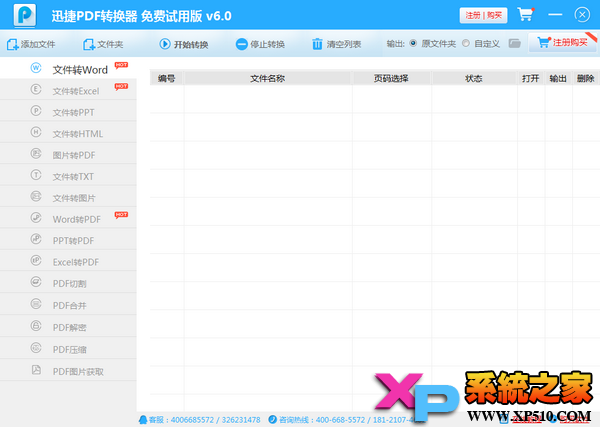Click the 输出 column header
This screenshot has height=427, width=600.
pos(558,78)
